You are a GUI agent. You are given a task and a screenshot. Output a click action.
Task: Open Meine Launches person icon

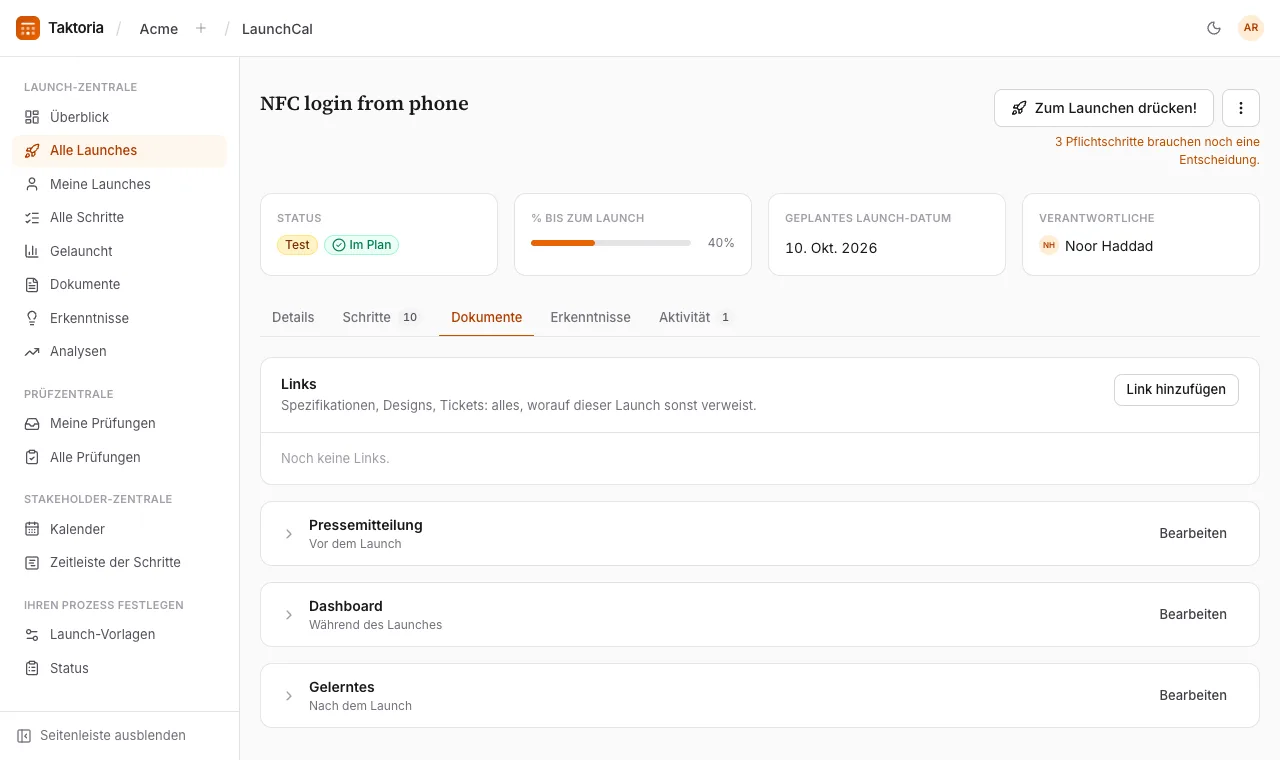click(32, 184)
